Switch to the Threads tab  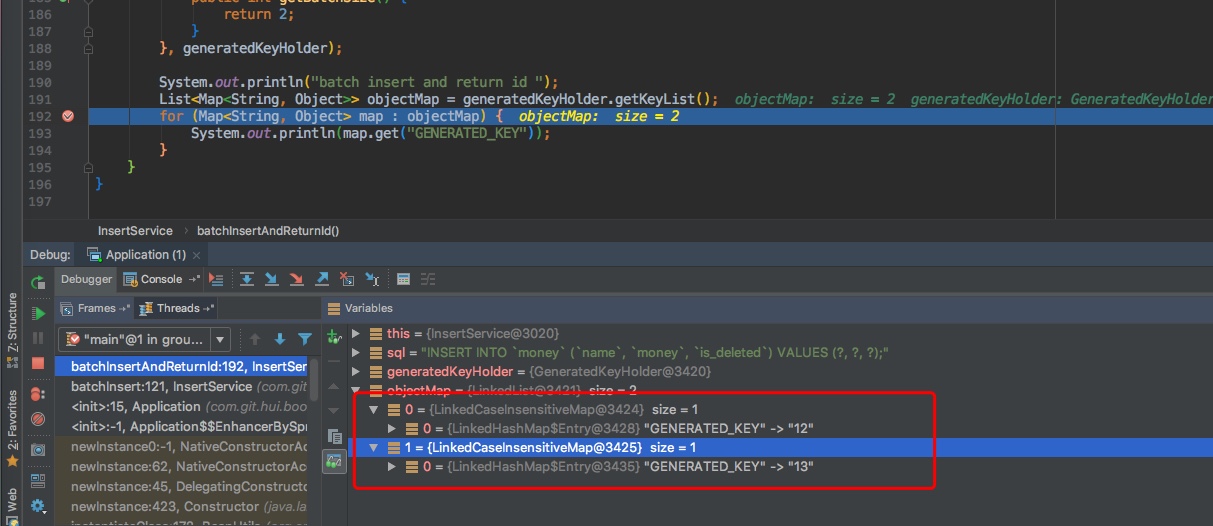177,308
